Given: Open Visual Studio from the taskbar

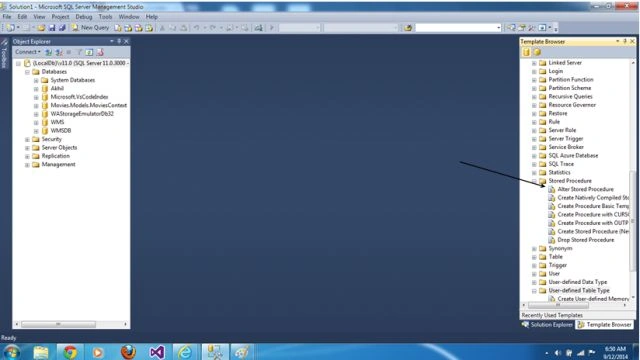Looking at the screenshot, I should pyautogui.click(x=157, y=352).
